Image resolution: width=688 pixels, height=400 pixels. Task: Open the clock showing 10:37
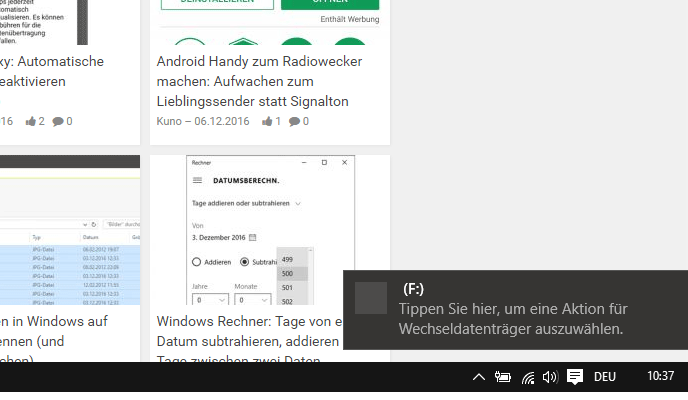point(660,377)
